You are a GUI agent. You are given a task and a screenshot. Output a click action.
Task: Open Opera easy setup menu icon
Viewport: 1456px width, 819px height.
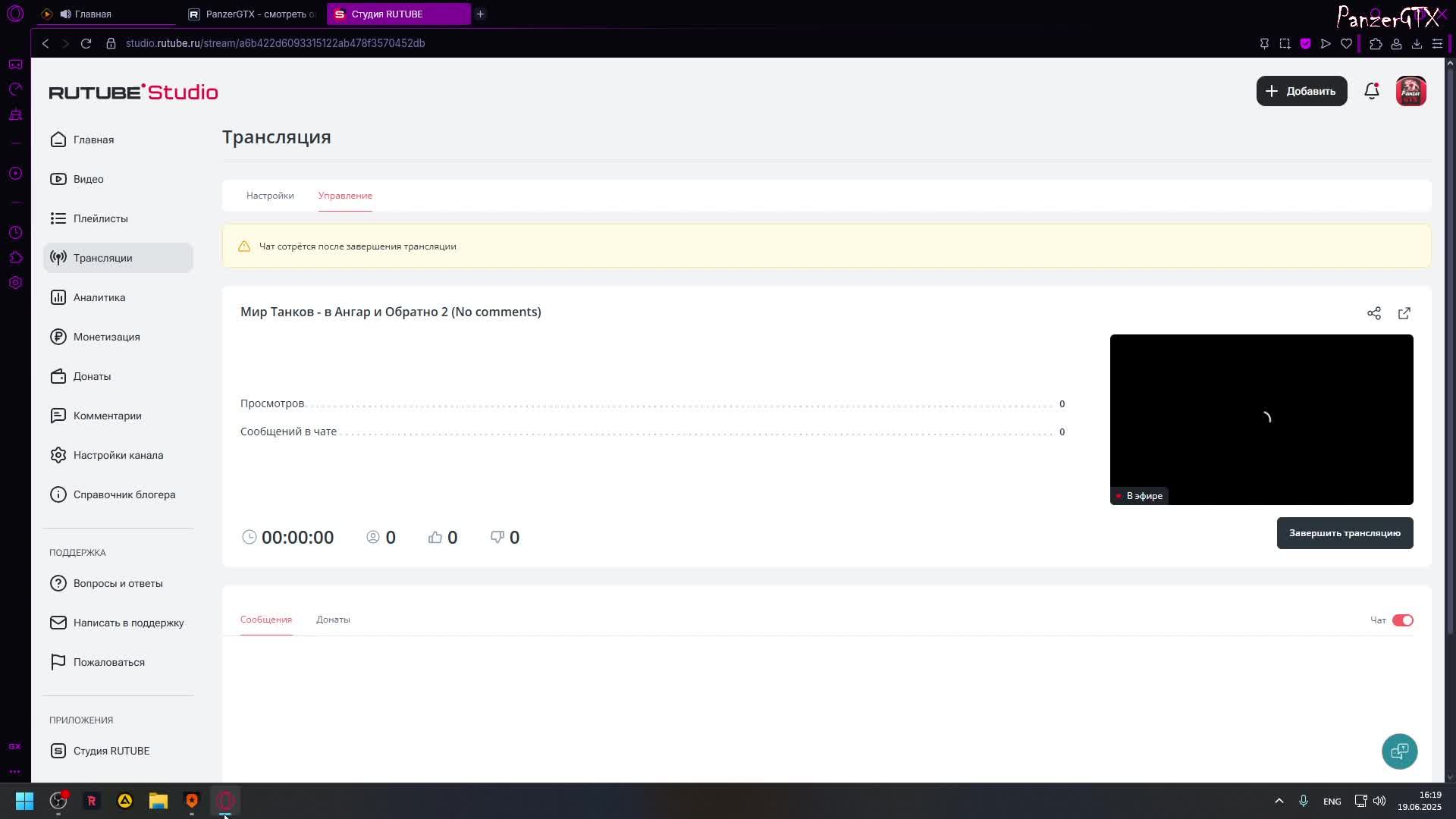[x=1436, y=43]
